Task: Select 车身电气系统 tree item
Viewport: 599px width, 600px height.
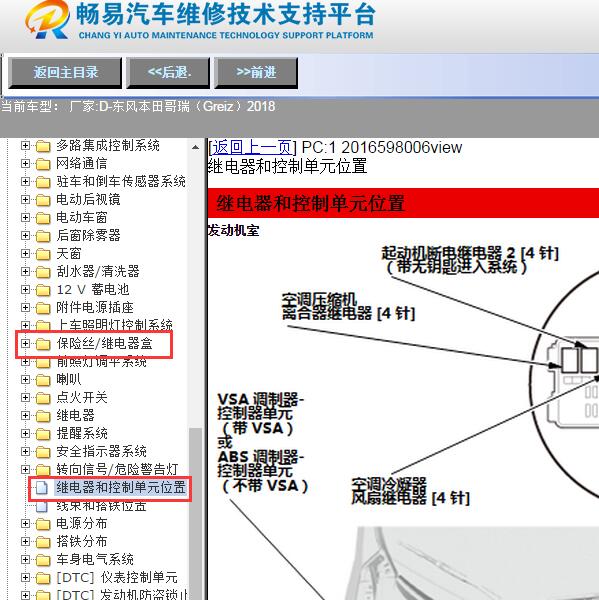Action: coord(95,559)
